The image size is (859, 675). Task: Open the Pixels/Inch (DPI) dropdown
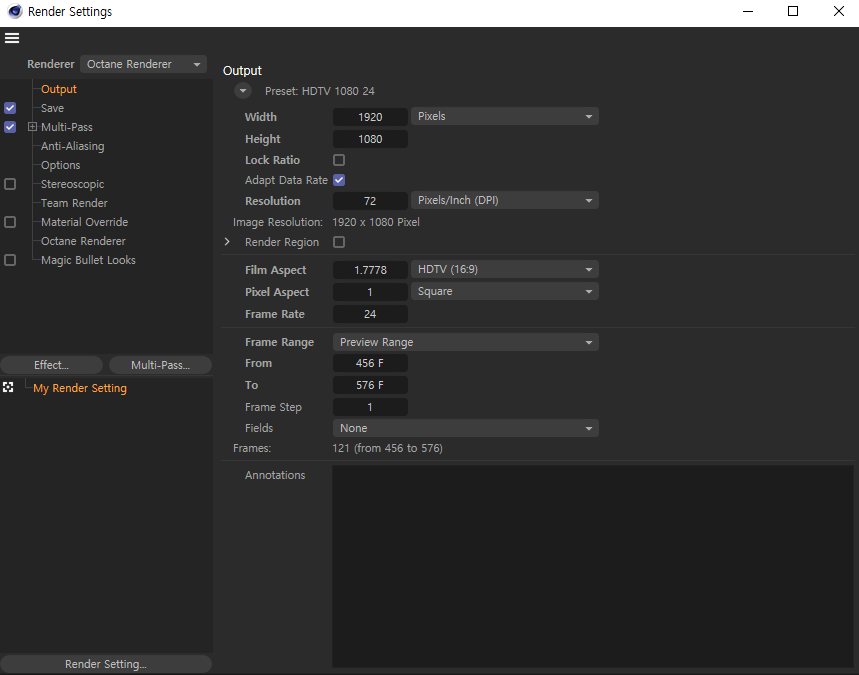(x=505, y=201)
